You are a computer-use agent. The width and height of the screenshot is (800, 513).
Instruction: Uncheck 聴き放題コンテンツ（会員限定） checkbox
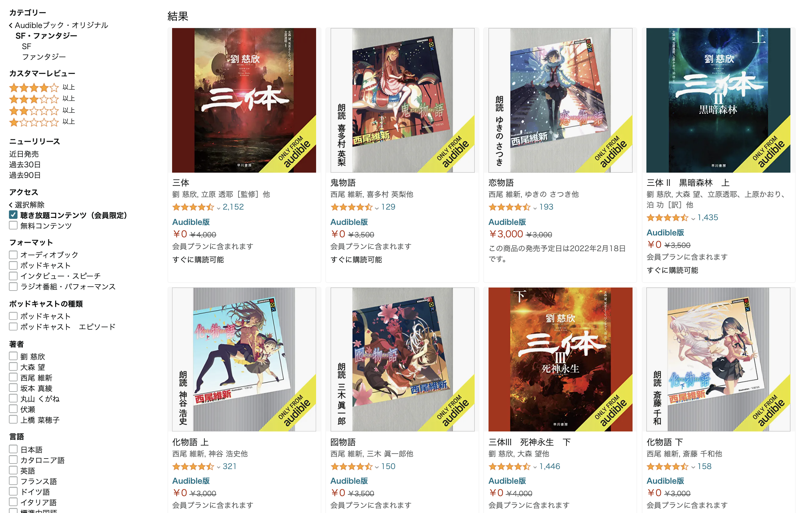point(13,215)
